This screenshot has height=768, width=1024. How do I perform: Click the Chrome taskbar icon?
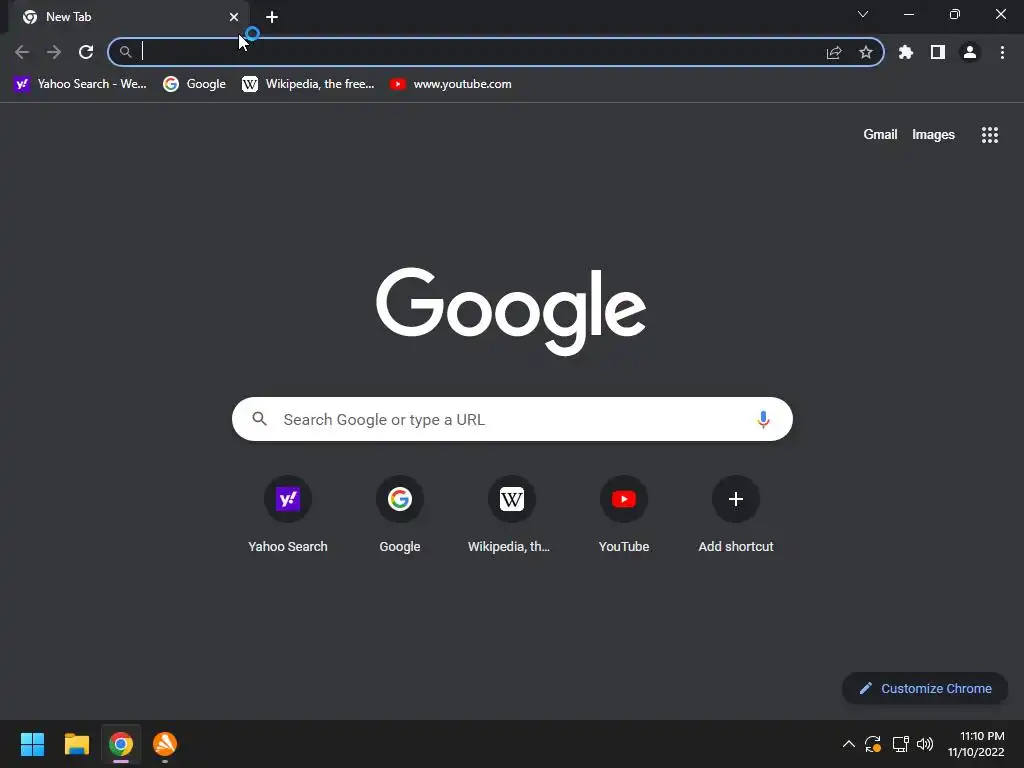pos(121,744)
